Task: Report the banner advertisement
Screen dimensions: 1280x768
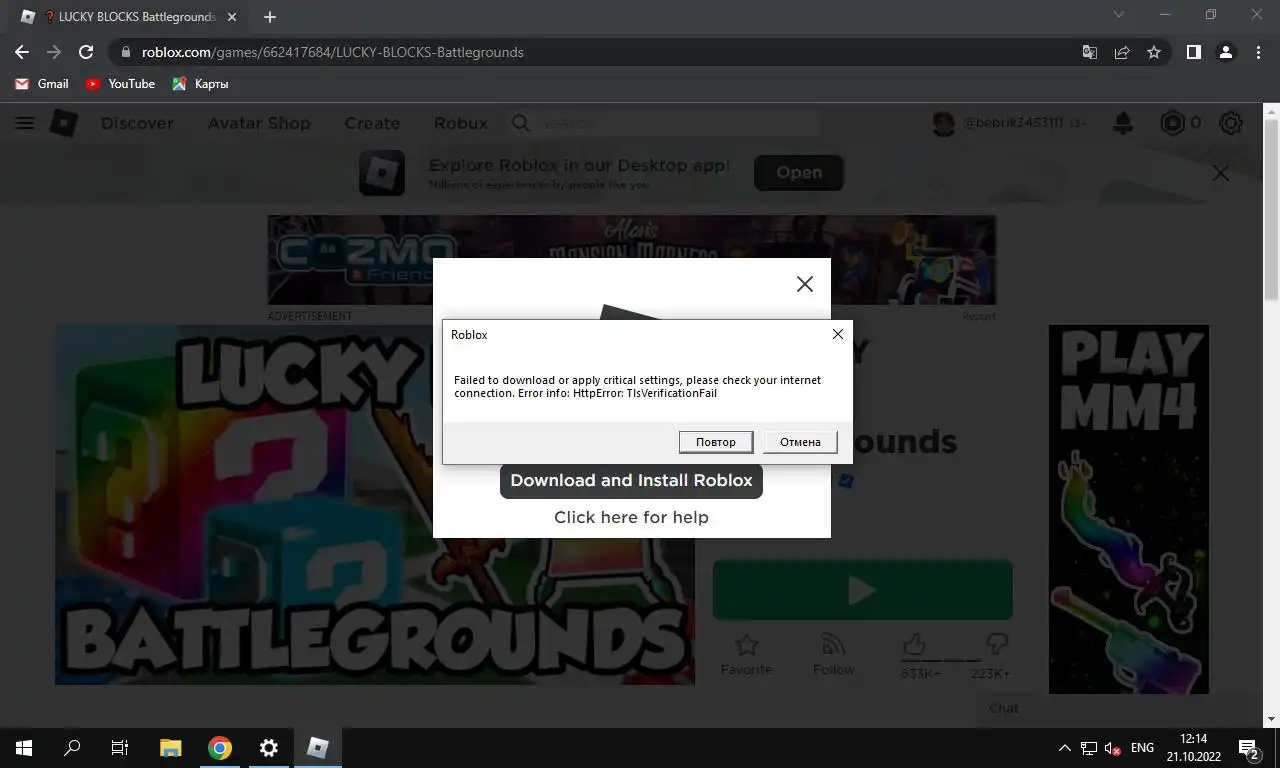Action: [x=978, y=316]
